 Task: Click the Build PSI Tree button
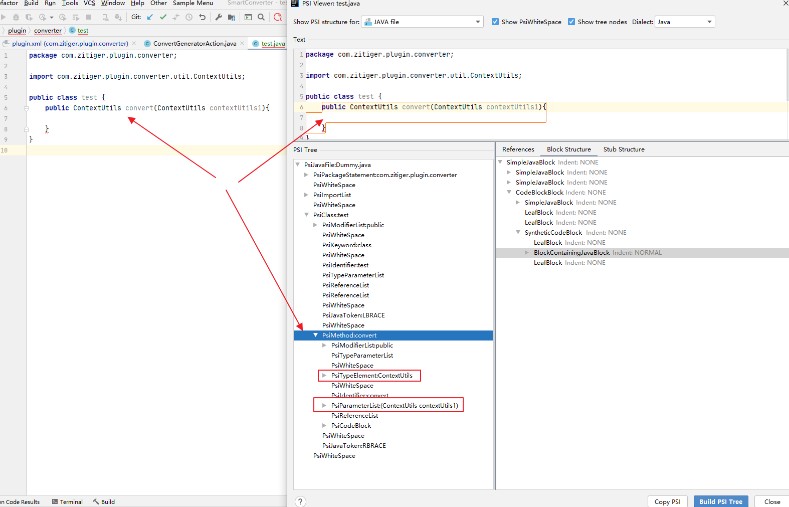(x=721, y=501)
